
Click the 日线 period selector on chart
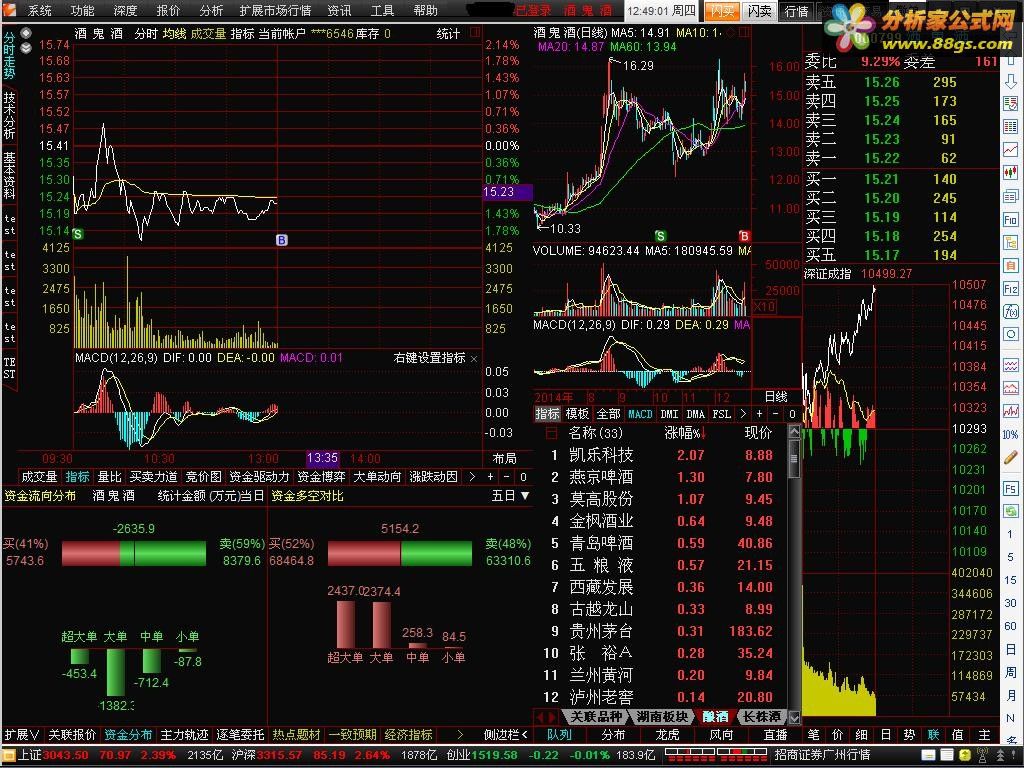(x=776, y=396)
